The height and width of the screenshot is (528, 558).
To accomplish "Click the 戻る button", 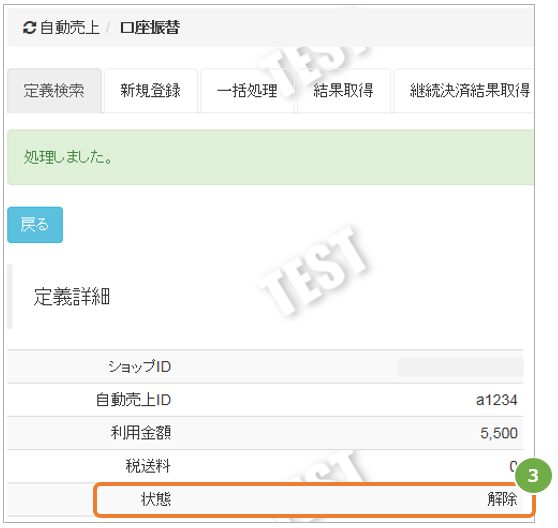I will 35,225.
